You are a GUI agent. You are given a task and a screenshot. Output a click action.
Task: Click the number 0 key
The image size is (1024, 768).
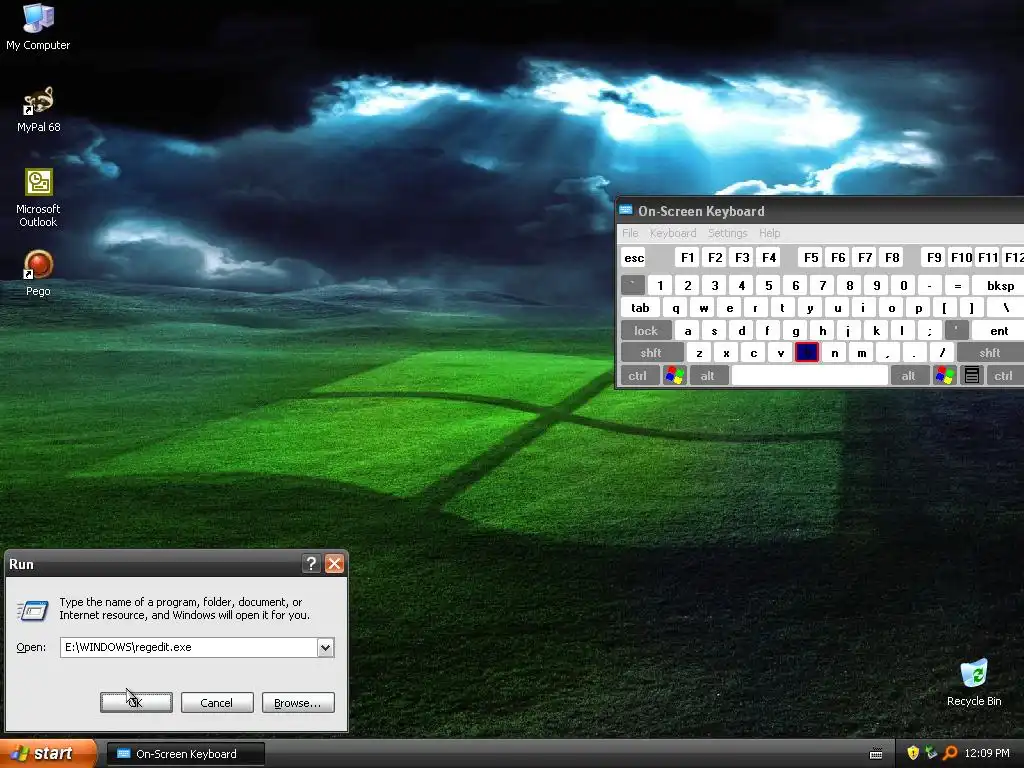click(903, 285)
